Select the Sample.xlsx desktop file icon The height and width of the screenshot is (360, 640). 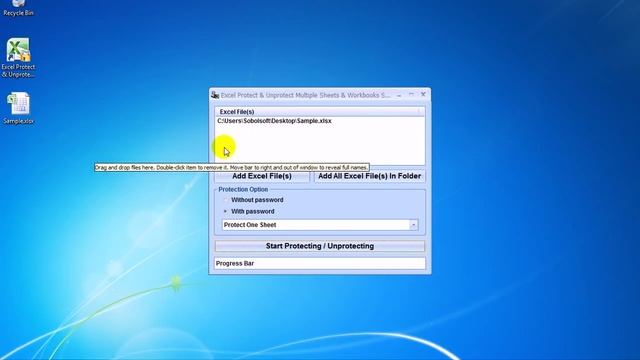click(18, 108)
